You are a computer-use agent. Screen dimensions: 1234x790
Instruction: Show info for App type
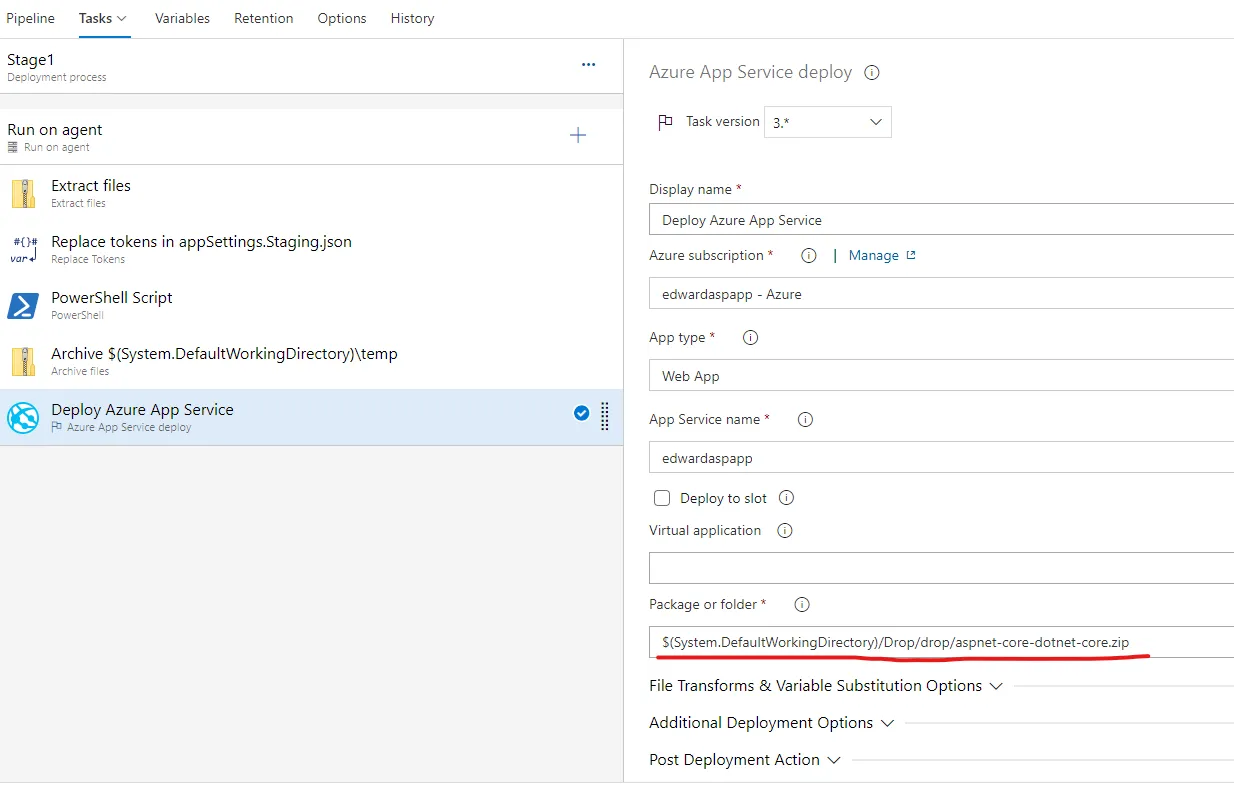750,337
